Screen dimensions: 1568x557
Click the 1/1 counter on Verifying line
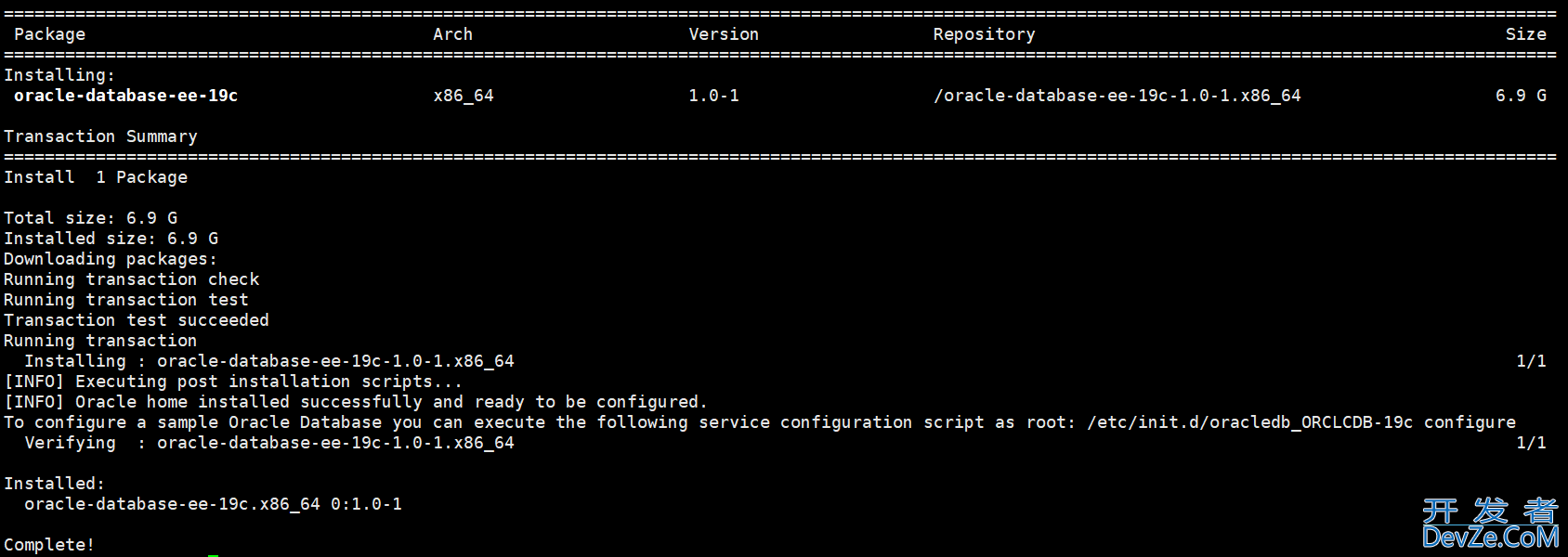coord(1531,443)
